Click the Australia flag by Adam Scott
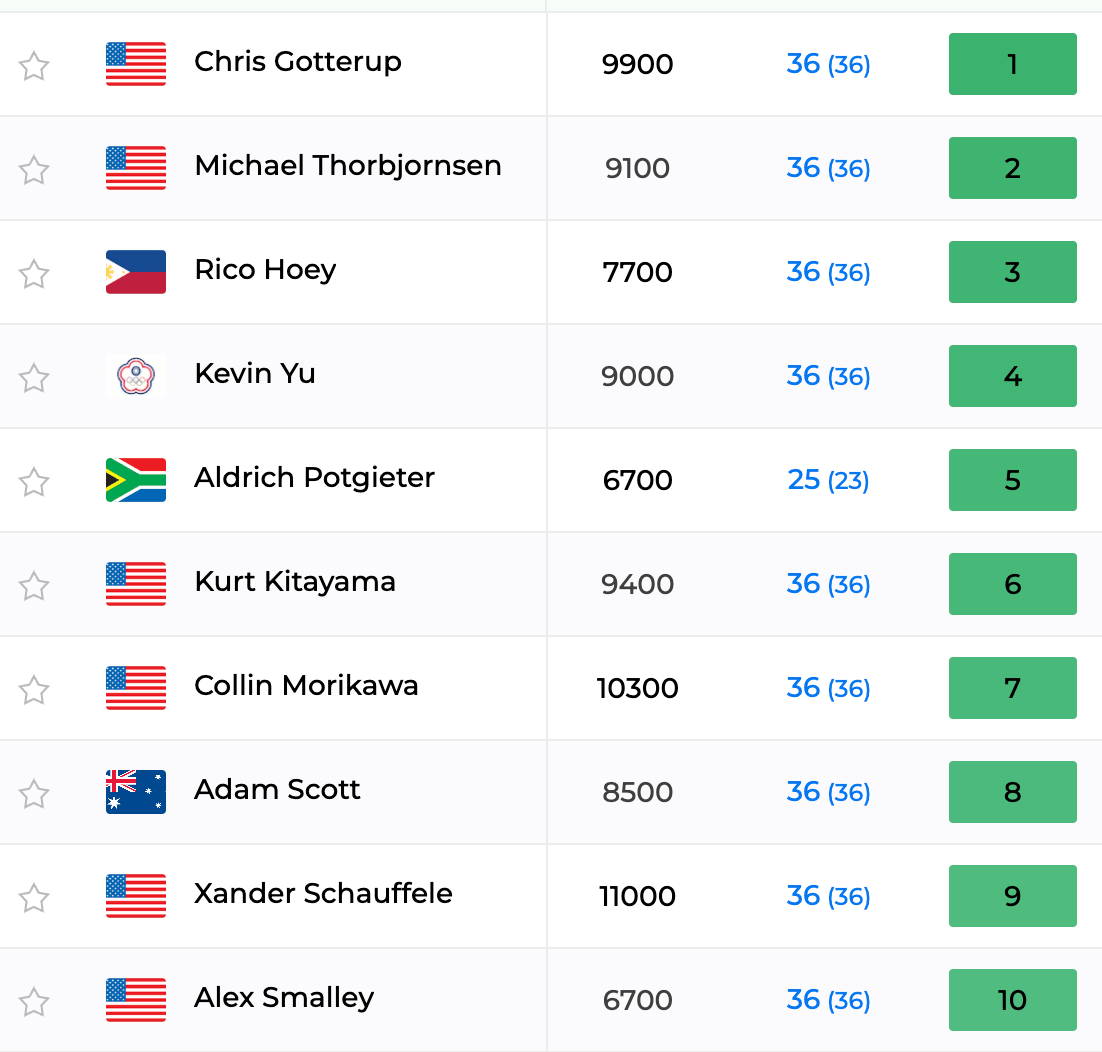 tap(136, 792)
